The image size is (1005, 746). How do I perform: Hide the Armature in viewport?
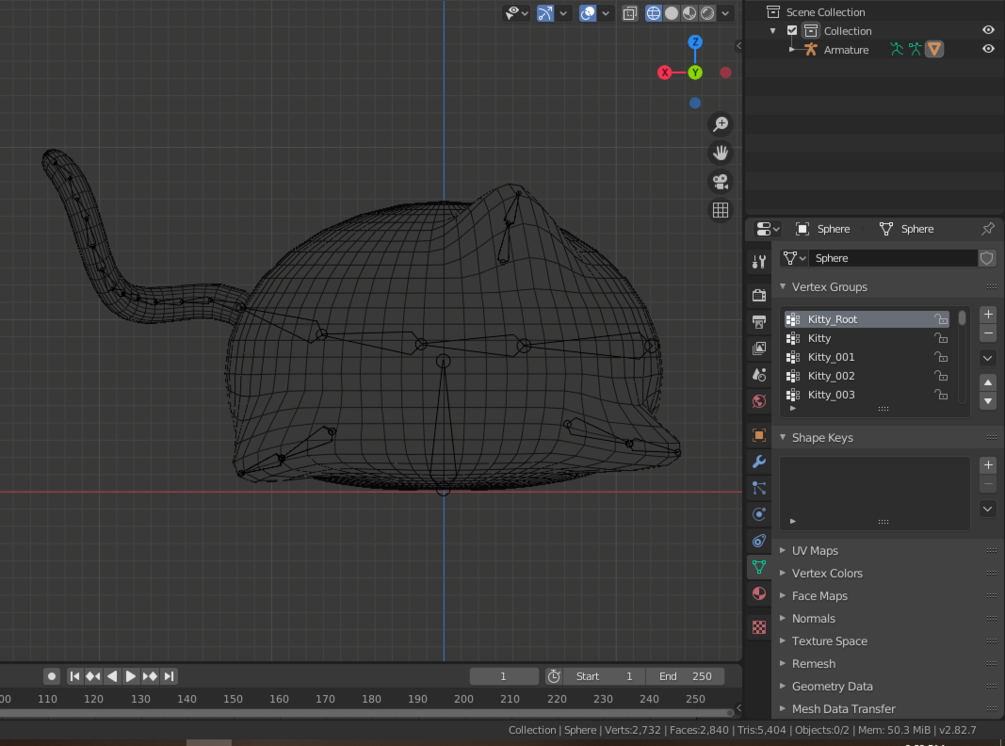988,49
